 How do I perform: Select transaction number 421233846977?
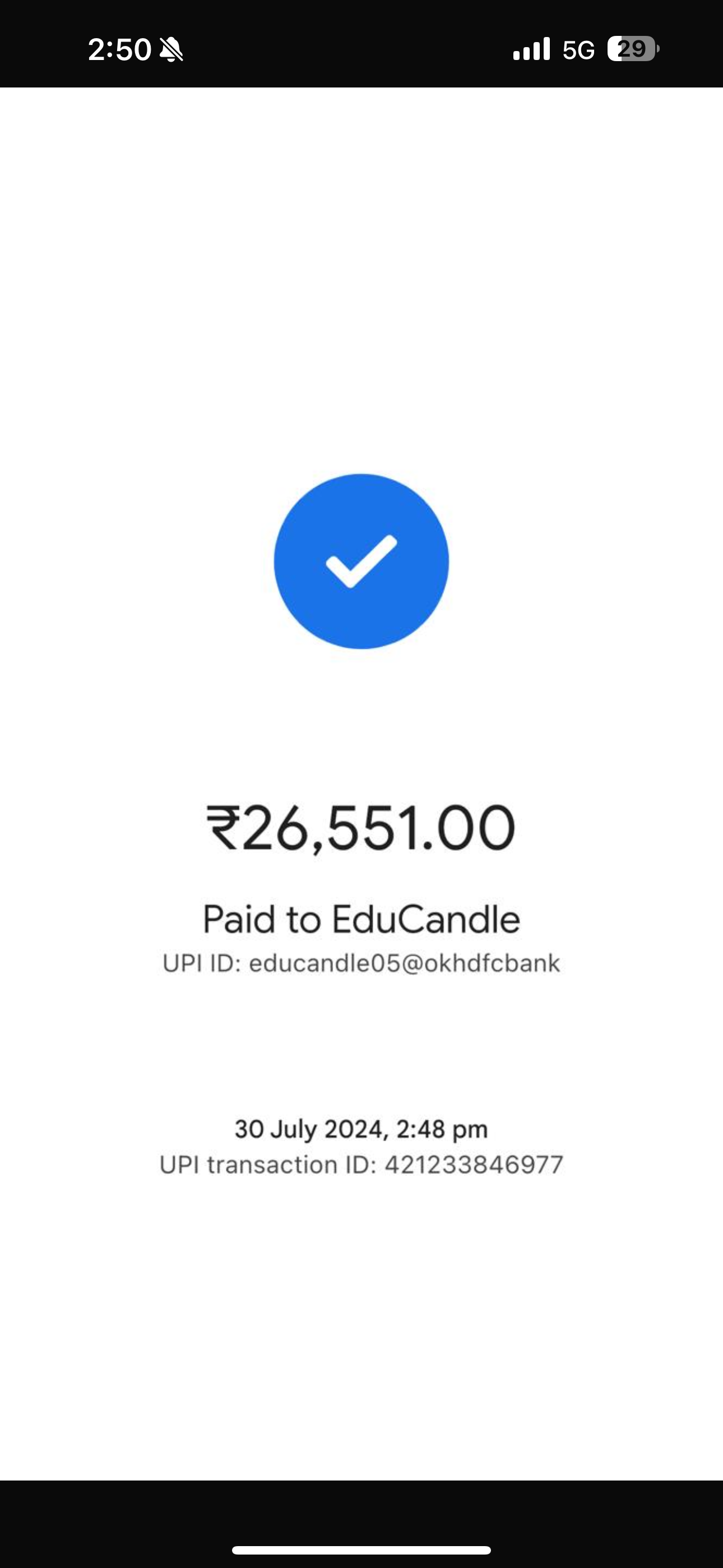click(x=474, y=1164)
